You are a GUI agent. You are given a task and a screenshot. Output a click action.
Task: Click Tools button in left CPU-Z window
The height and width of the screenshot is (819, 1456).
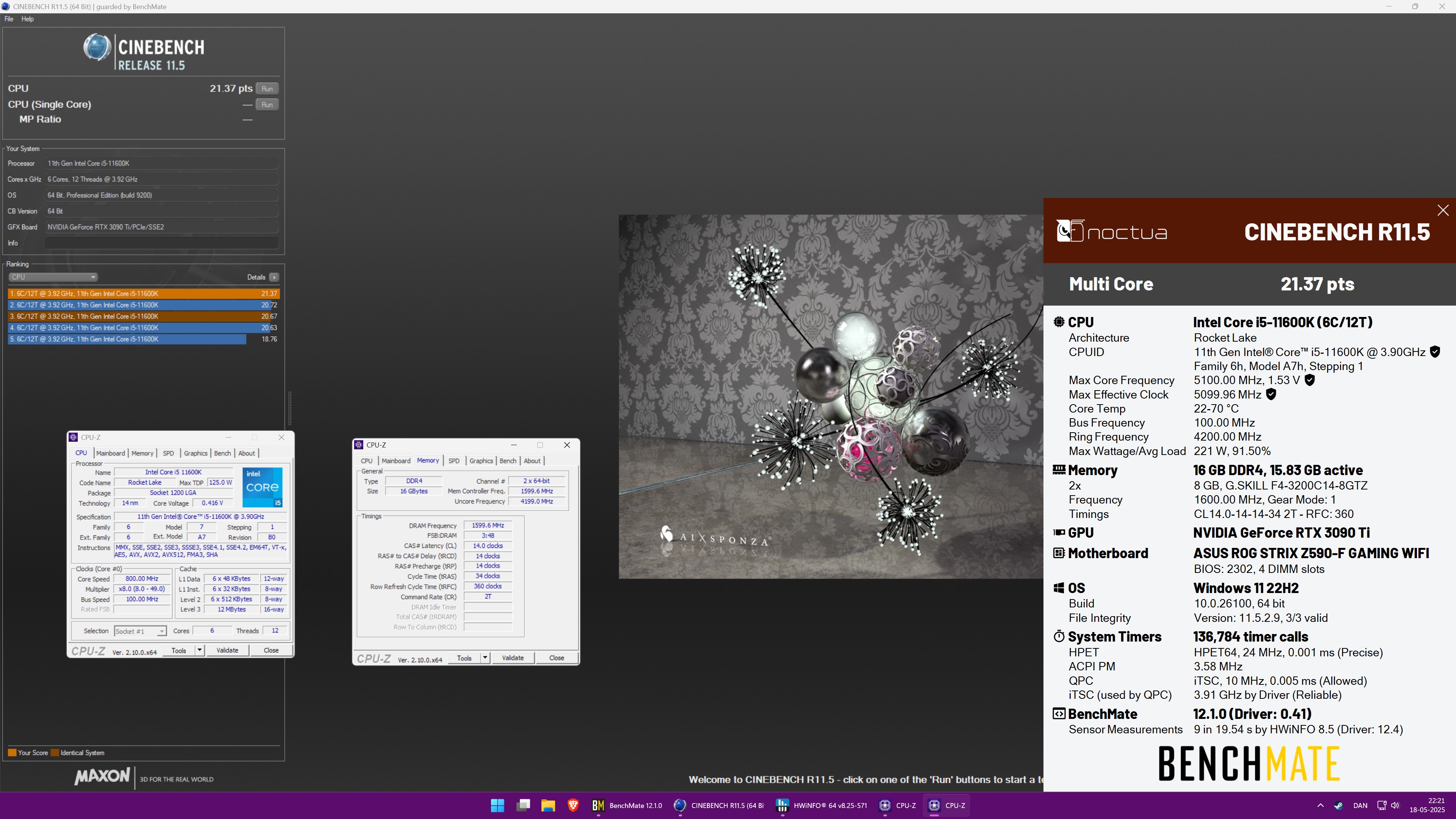pyautogui.click(x=179, y=650)
